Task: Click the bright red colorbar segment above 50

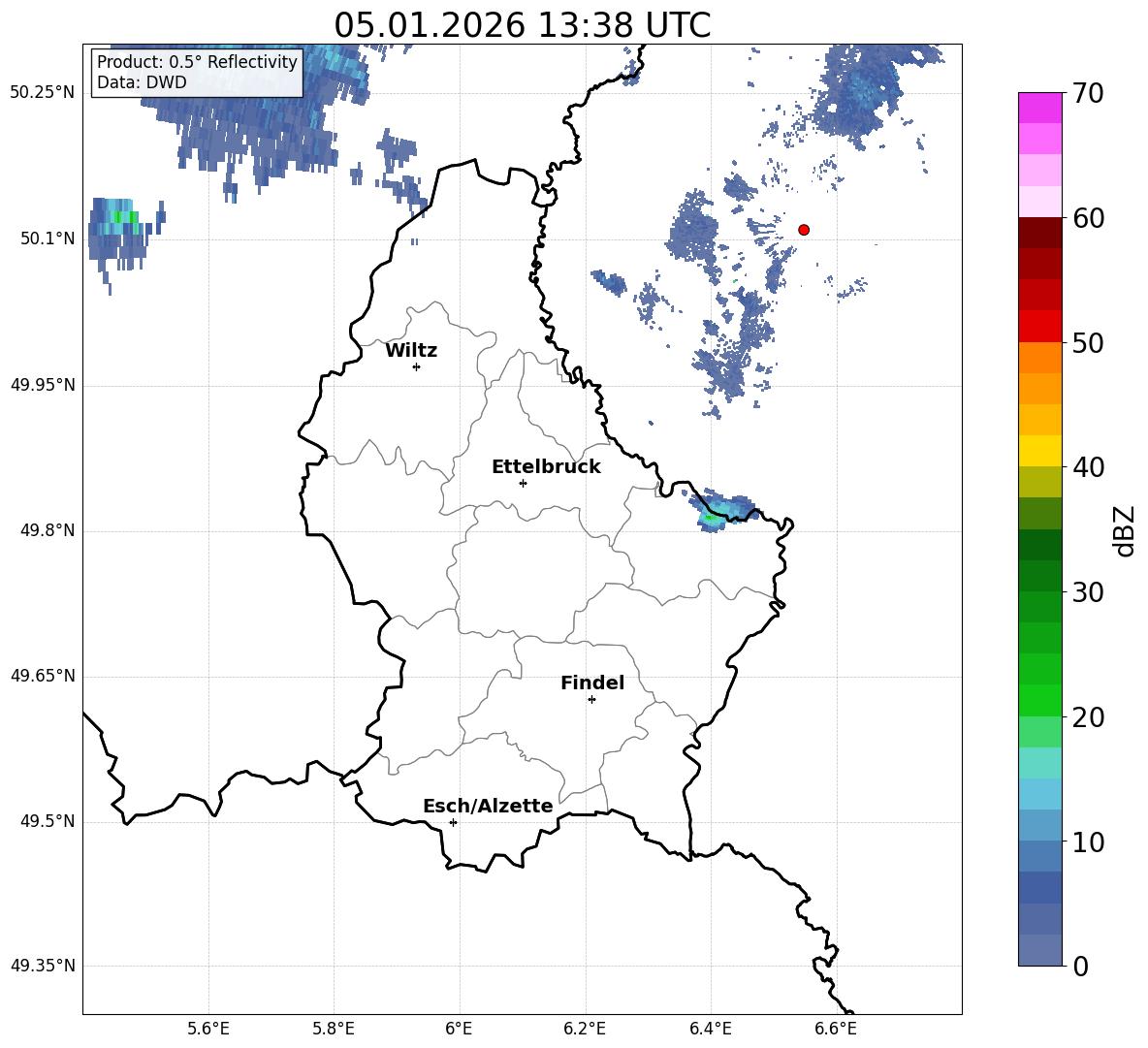Action: click(1040, 327)
